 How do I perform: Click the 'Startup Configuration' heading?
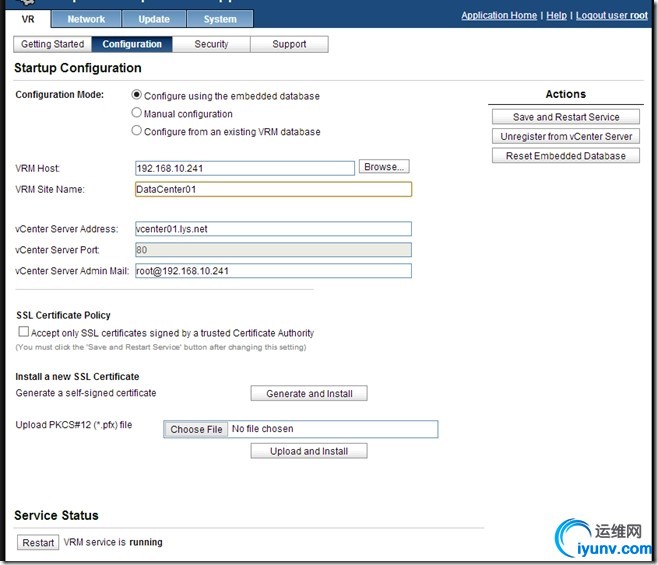78,68
